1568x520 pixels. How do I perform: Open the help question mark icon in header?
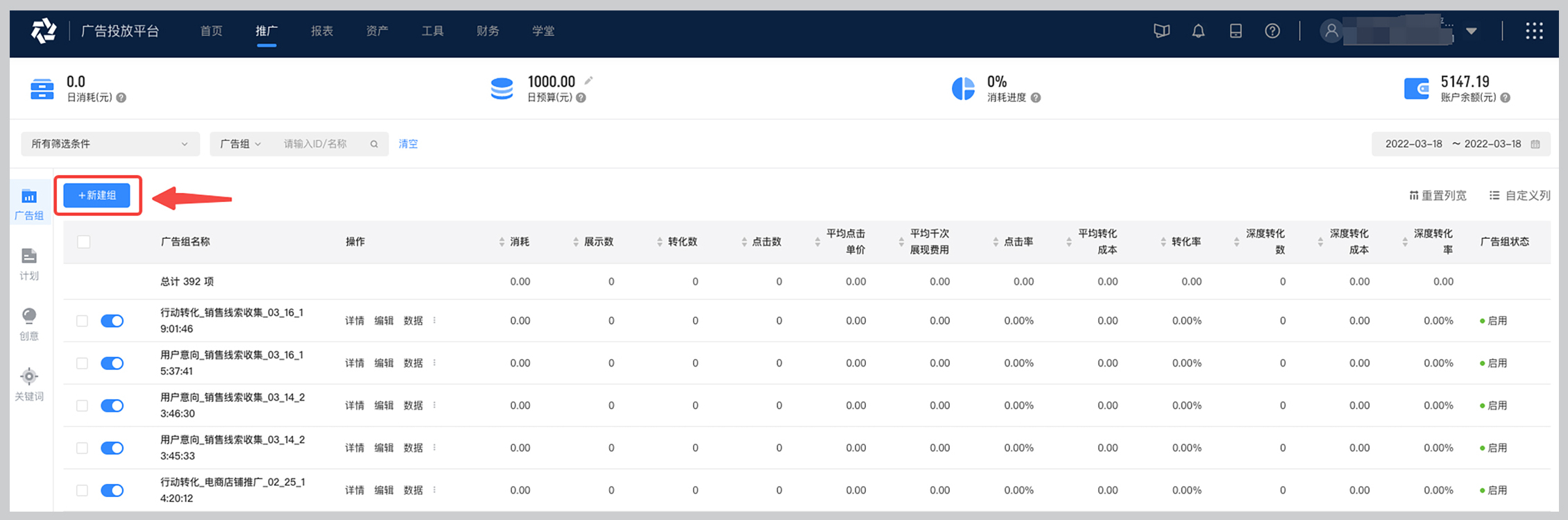click(1272, 31)
